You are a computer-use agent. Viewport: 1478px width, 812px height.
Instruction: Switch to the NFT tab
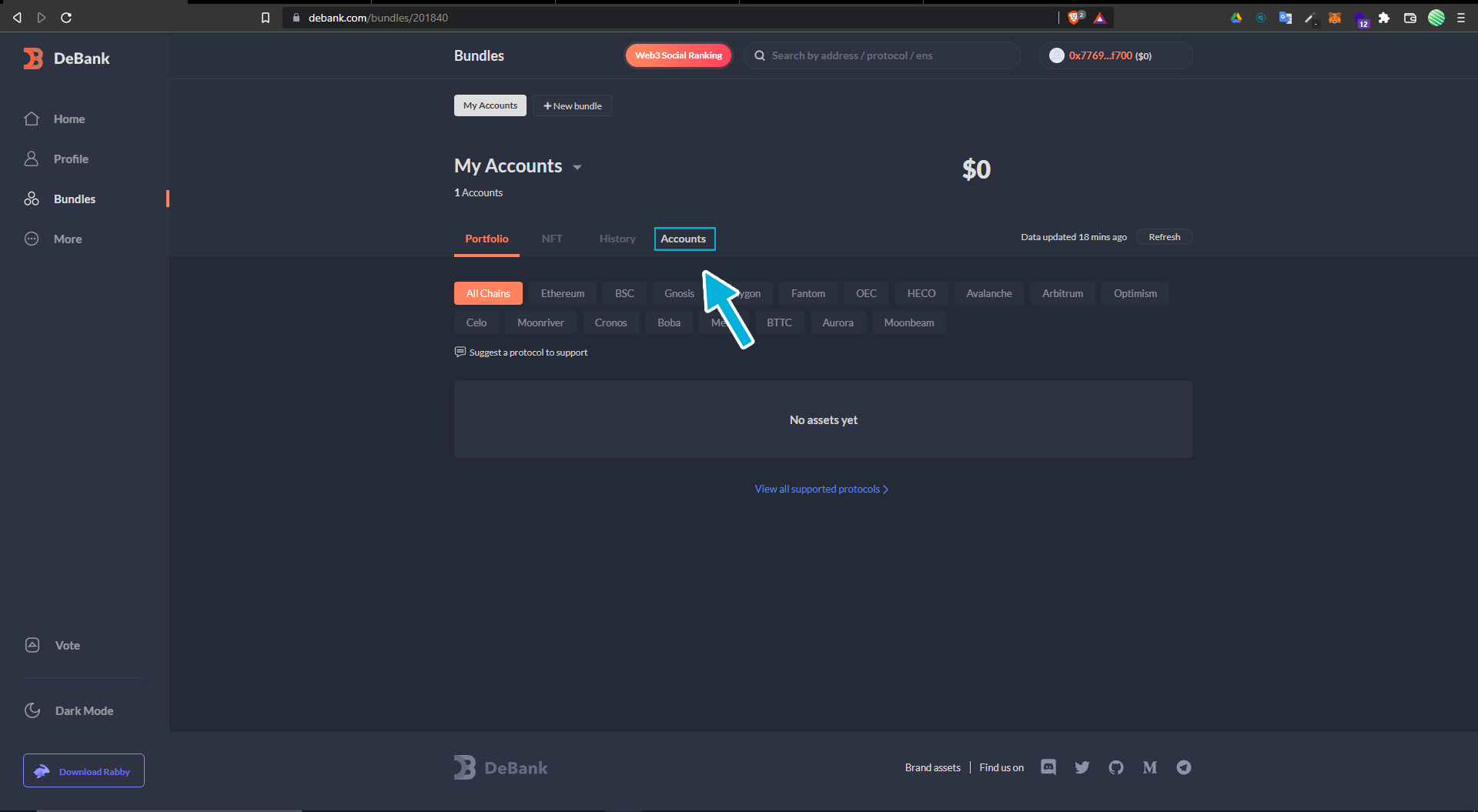(x=551, y=239)
